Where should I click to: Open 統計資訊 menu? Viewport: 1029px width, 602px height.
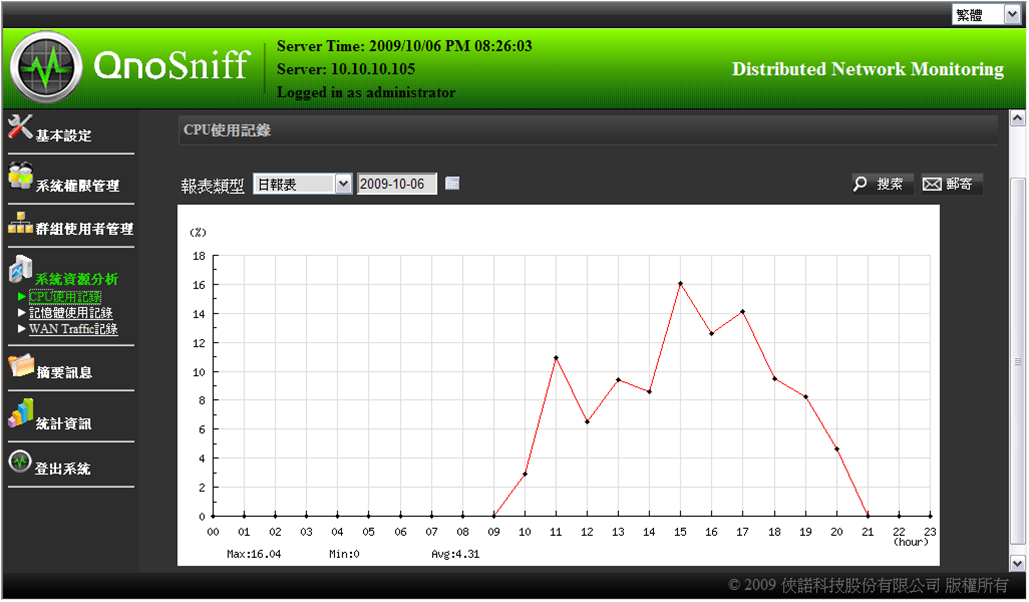(64, 424)
